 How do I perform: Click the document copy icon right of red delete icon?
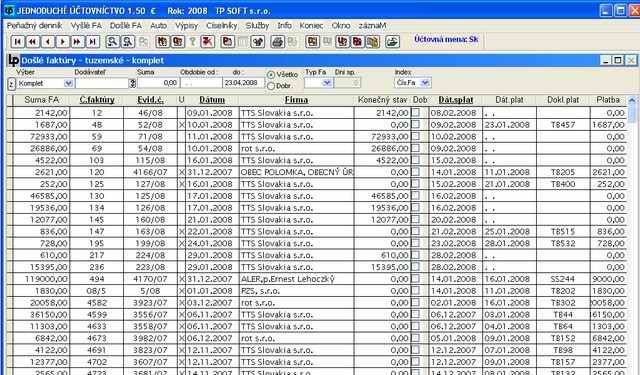[x=227, y=42]
